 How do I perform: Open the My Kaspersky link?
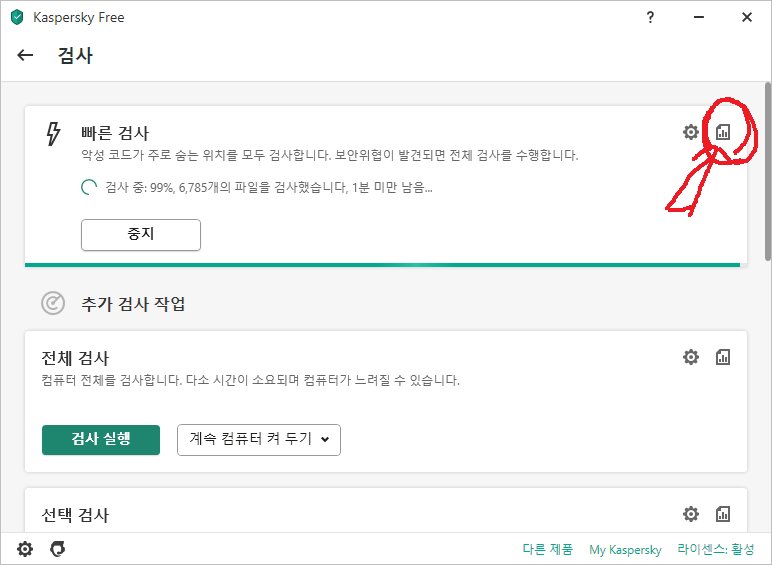point(625,550)
